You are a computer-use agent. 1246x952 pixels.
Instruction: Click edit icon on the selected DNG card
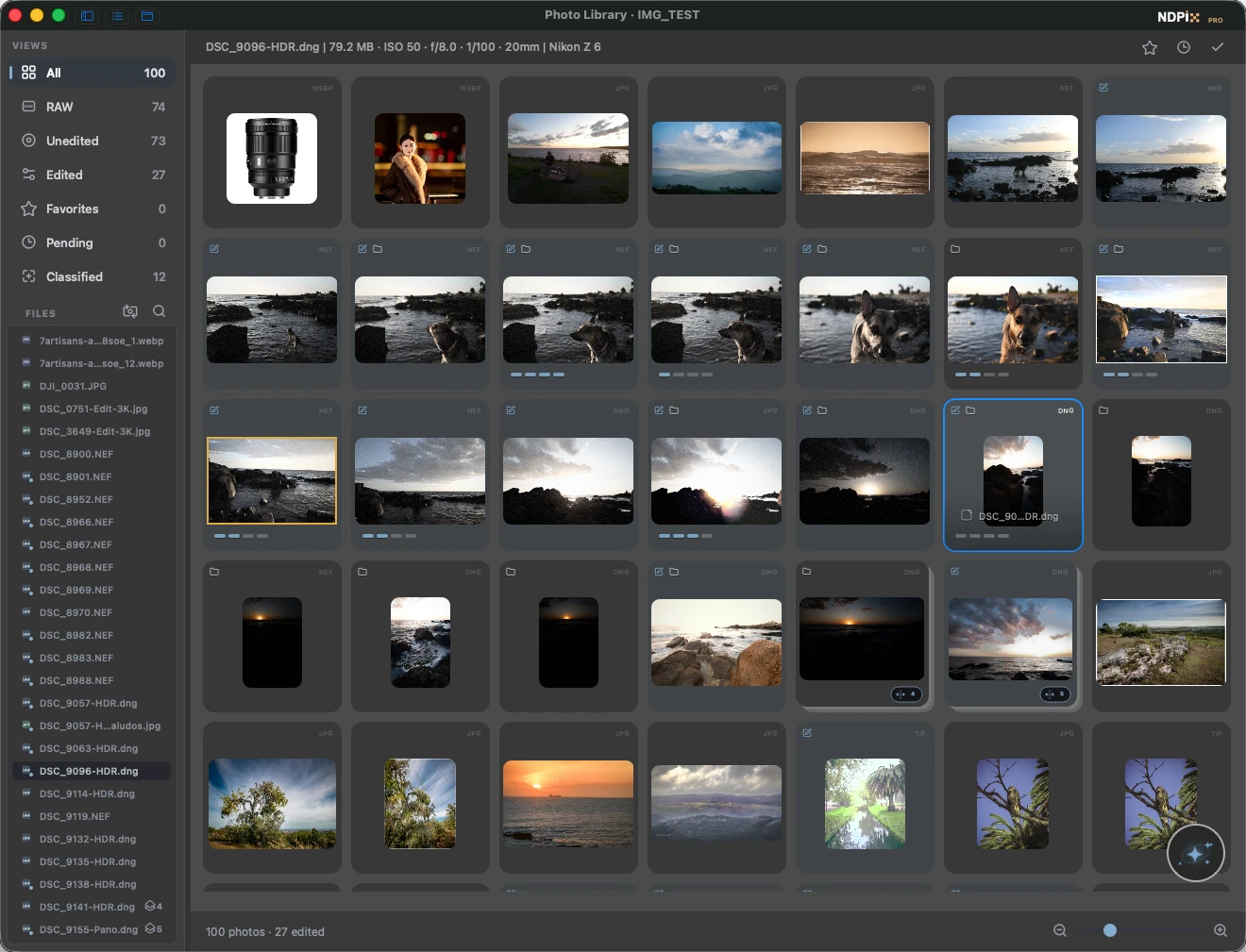tap(955, 410)
